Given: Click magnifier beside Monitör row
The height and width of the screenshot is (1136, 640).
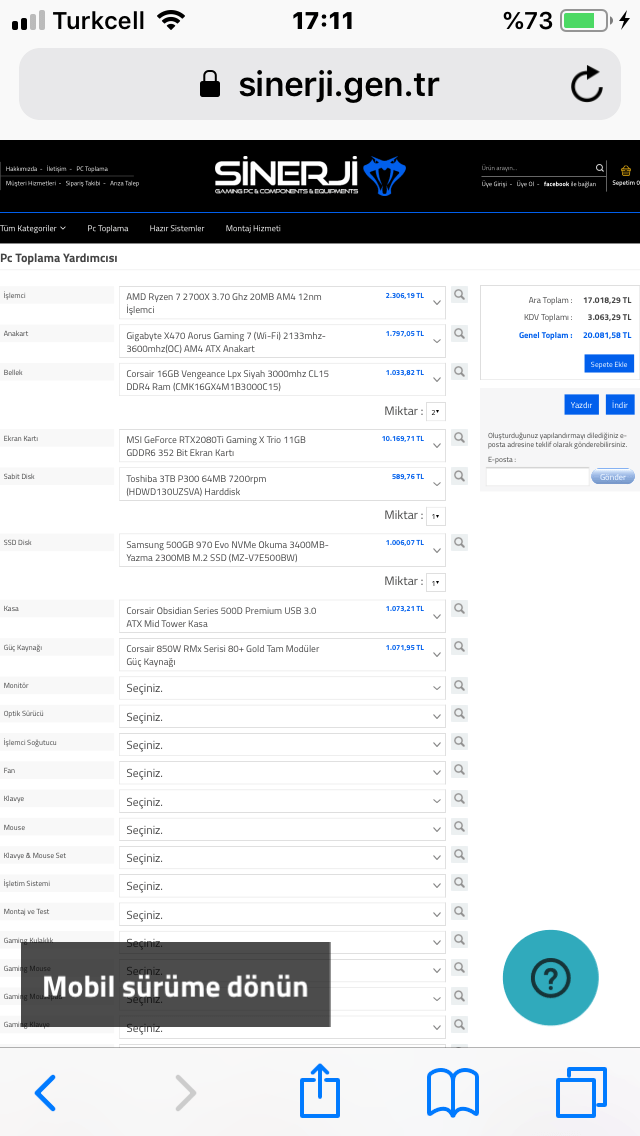Looking at the screenshot, I should (459, 685).
